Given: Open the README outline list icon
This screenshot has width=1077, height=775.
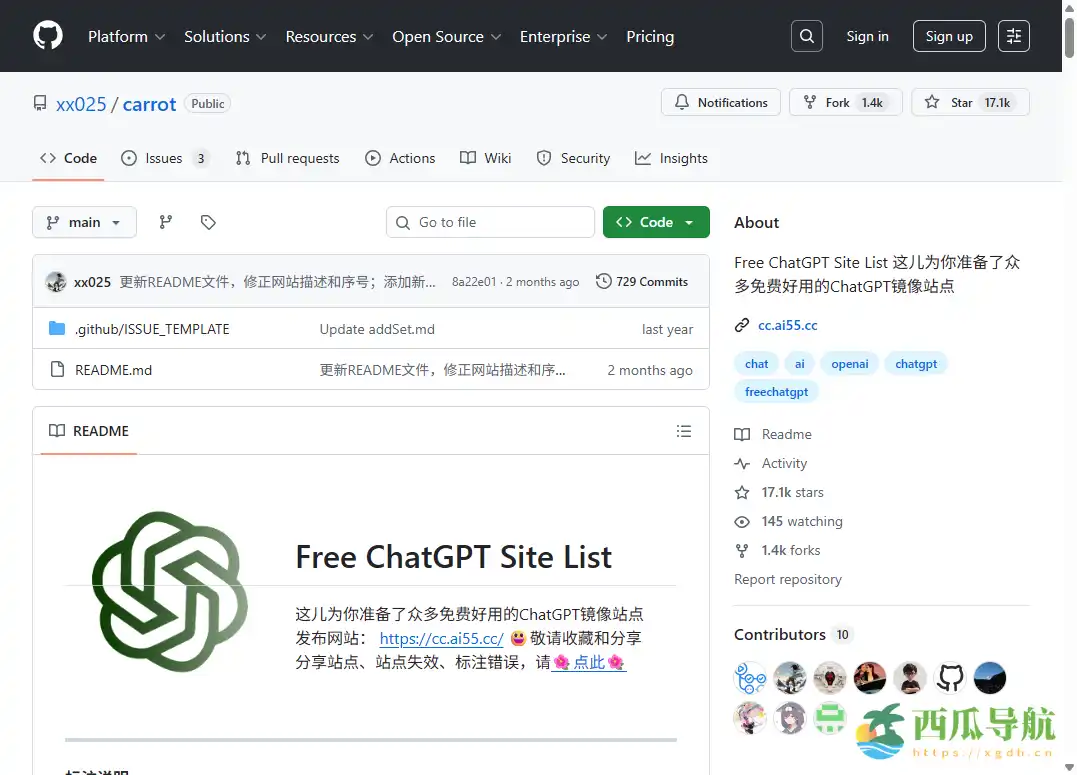Looking at the screenshot, I should click(684, 431).
